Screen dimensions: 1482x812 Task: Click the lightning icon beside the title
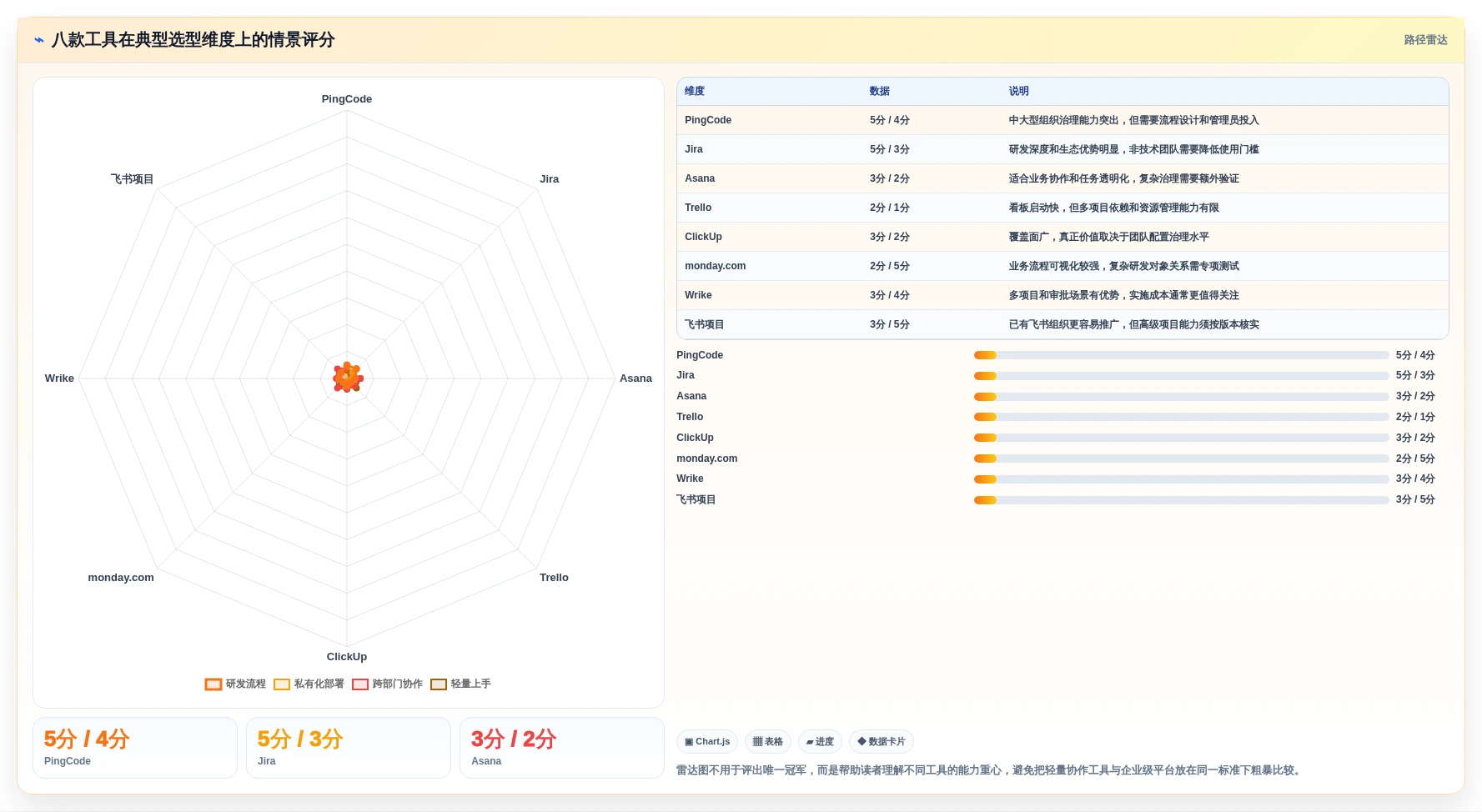[39, 40]
